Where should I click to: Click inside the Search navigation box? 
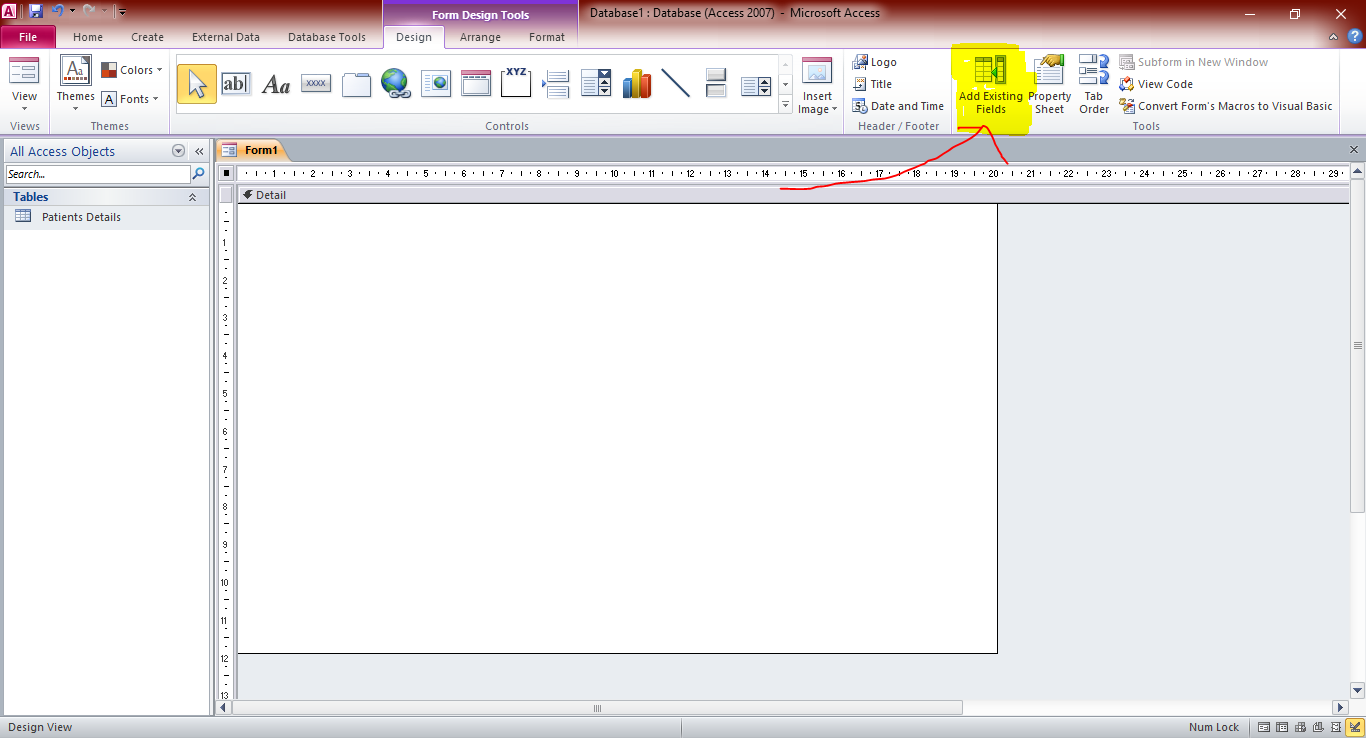point(95,173)
